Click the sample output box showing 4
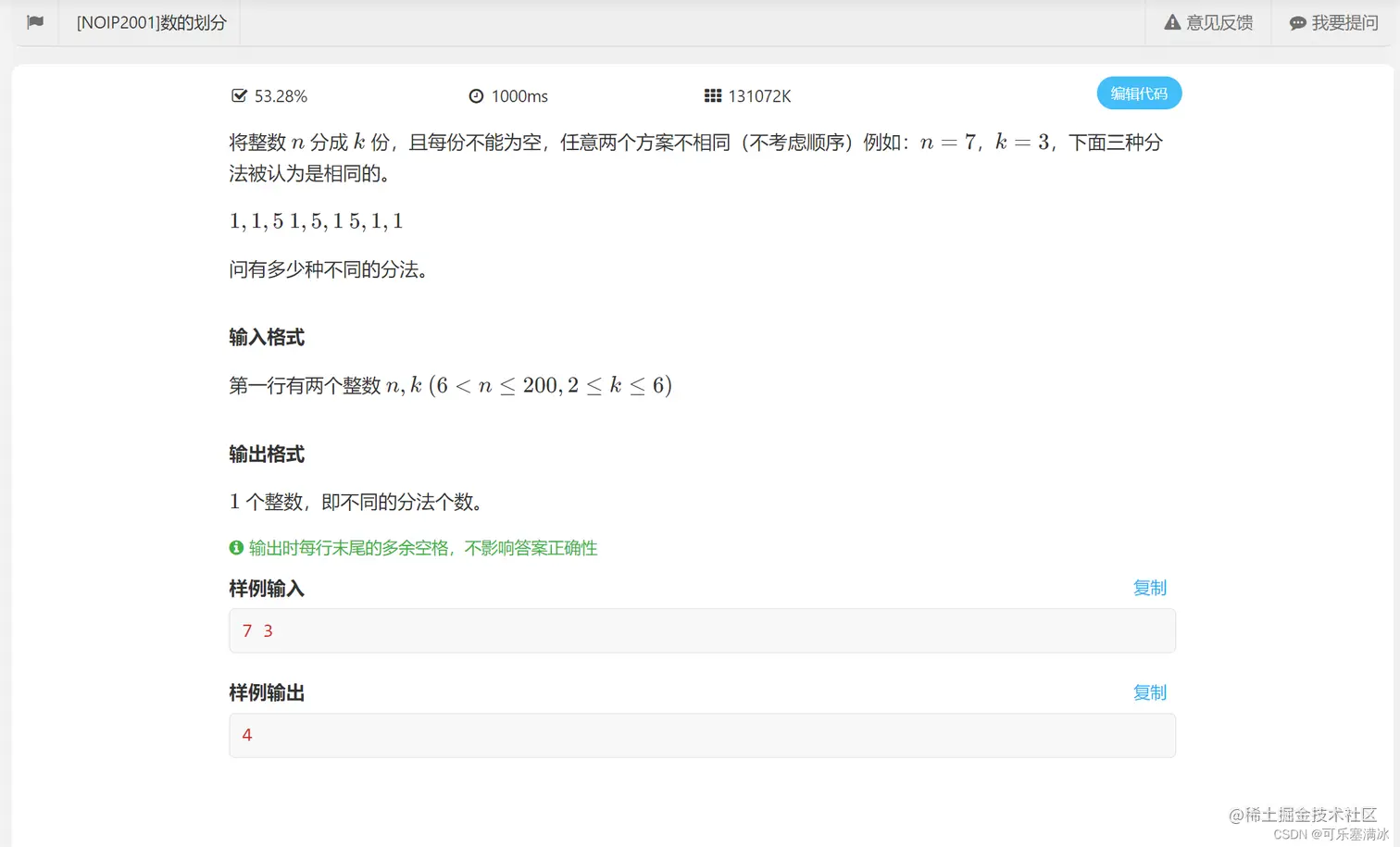Viewport: 1400px width, 847px height. 701,735
